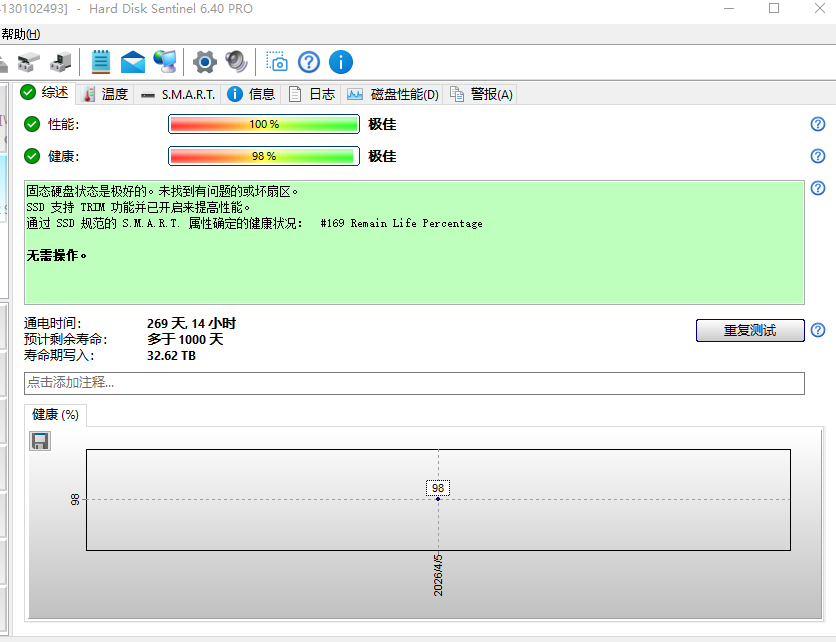
Task: Click the blue info icon in toolbar
Action: pyautogui.click(x=341, y=62)
